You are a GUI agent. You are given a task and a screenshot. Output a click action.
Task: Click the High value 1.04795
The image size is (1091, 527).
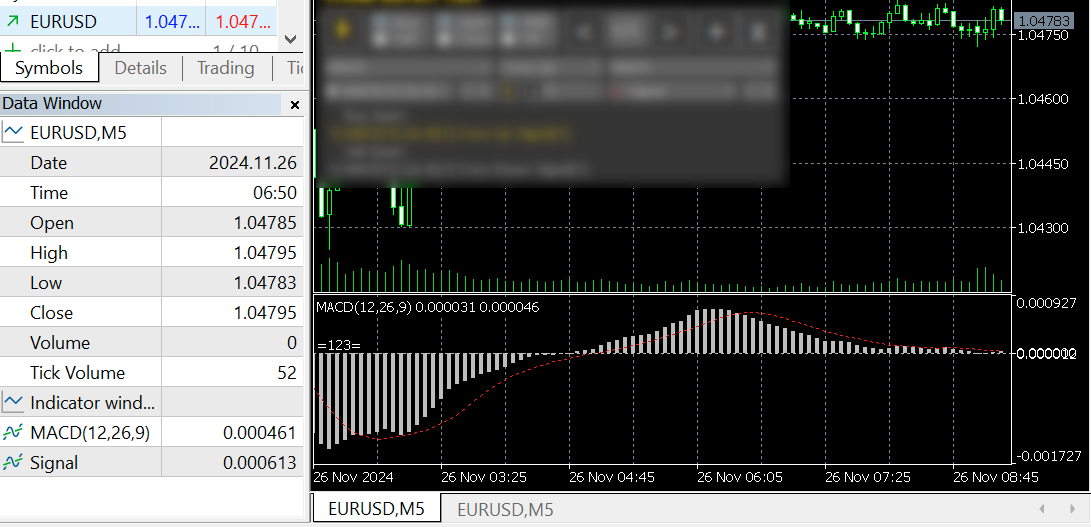(x=265, y=253)
